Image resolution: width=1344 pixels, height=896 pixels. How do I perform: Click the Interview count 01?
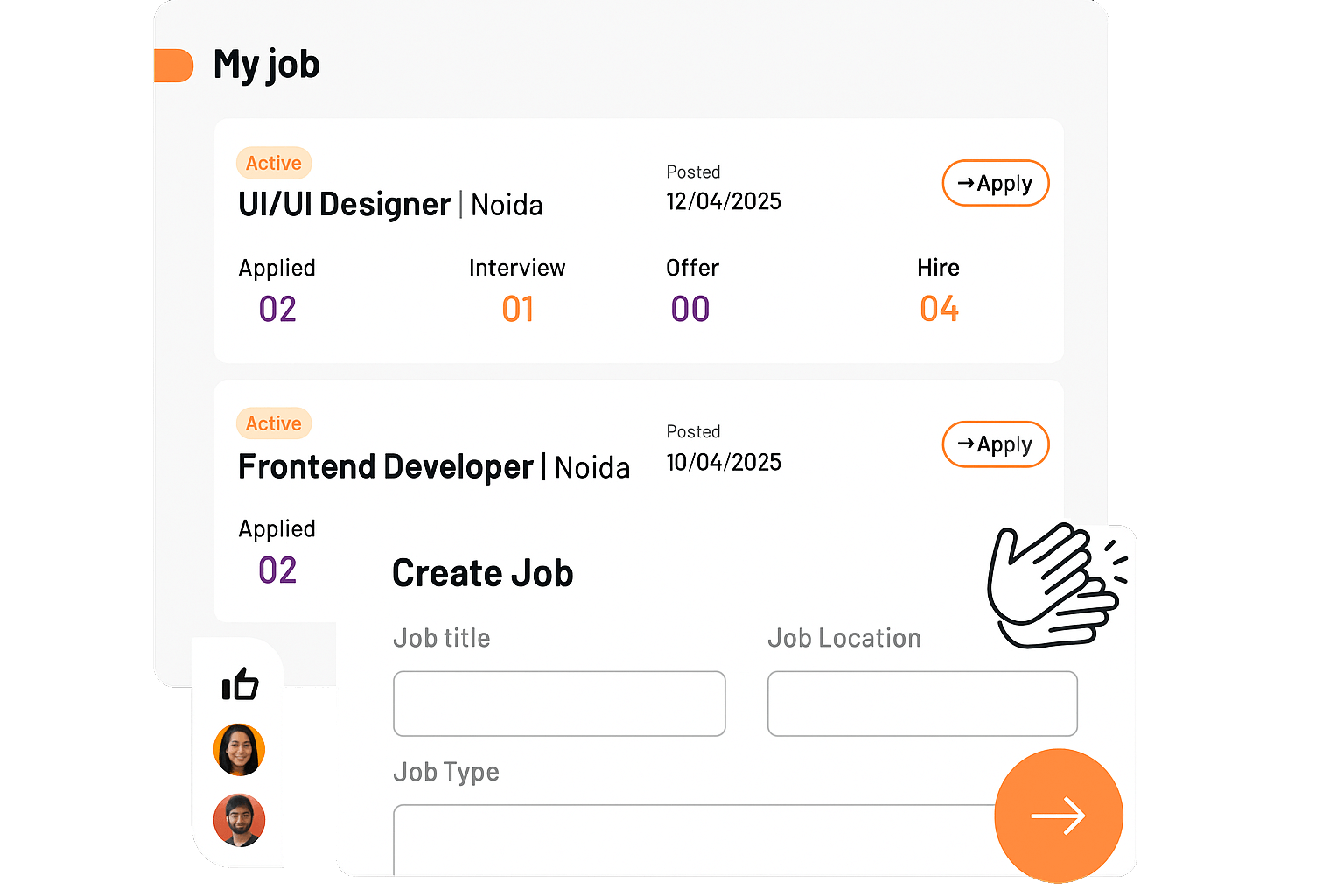coord(518,309)
